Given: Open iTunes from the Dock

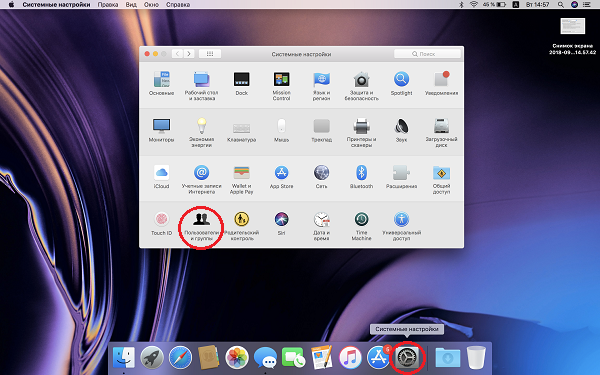Looking at the screenshot, I should pyautogui.click(x=350, y=358).
